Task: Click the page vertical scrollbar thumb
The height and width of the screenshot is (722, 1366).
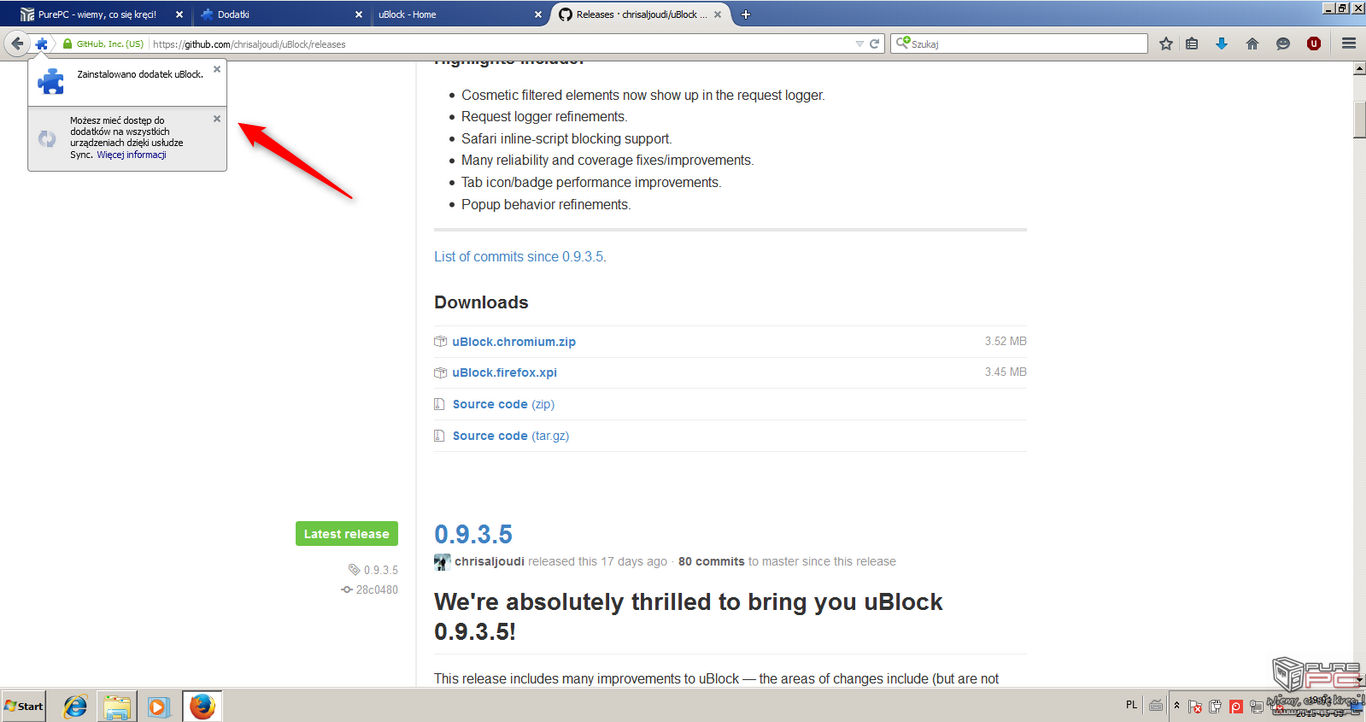Action: pyautogui.click(x=1359, y=120)
